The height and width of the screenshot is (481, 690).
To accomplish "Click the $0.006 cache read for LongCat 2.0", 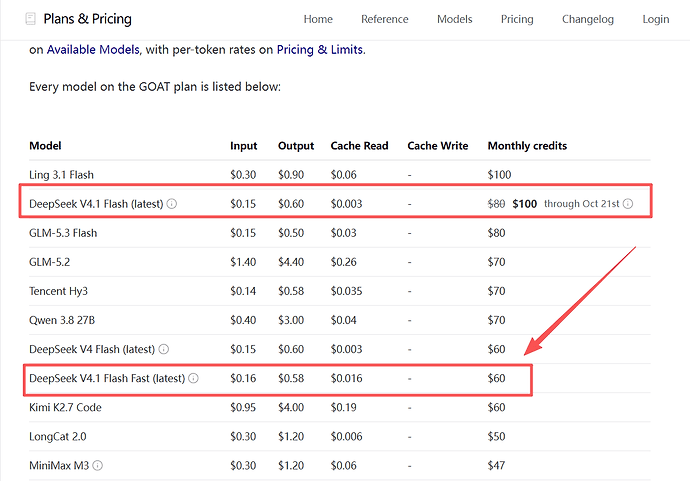I will click(346, 436).
